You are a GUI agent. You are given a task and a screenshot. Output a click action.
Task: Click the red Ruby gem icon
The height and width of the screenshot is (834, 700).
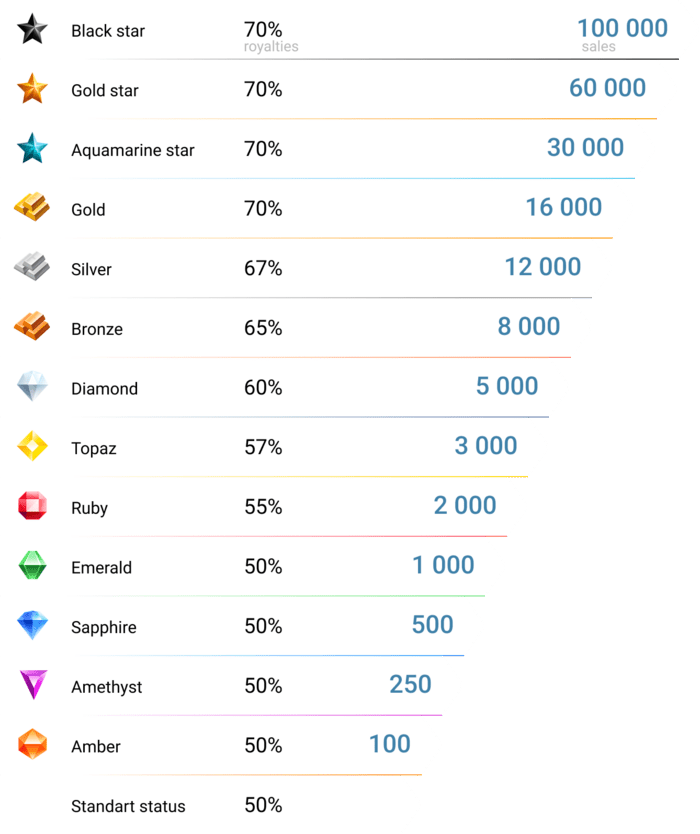click(32, 506)
